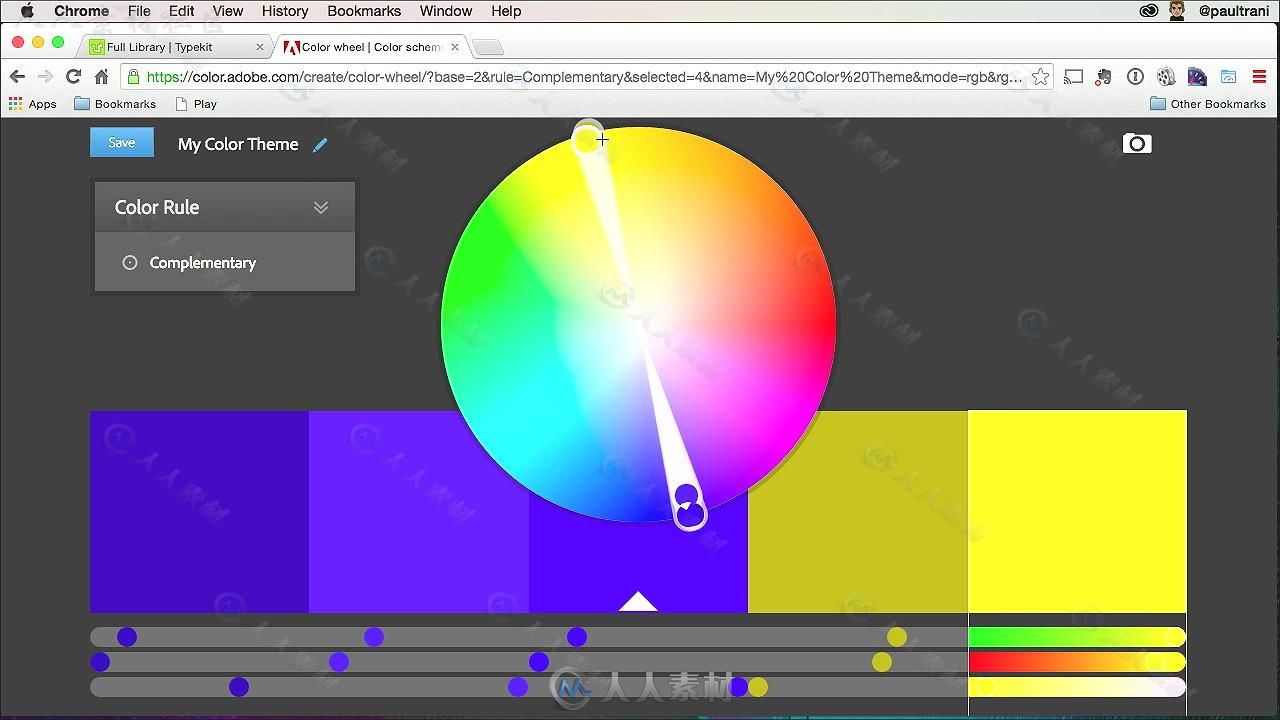Click the yellow marker on color wheel

point(586,139)
